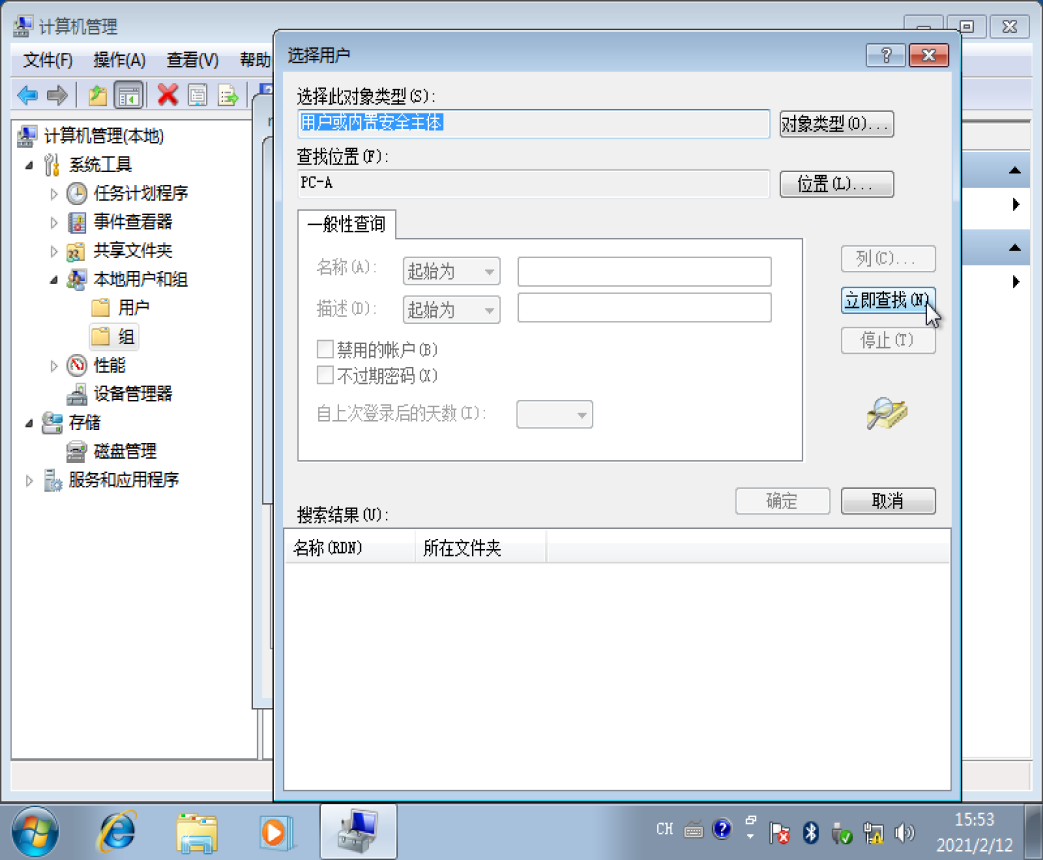The width and height of the screenshot is (1043, 860).
Task: Close the 选择用户 dialog
Action: click(929, 55)
